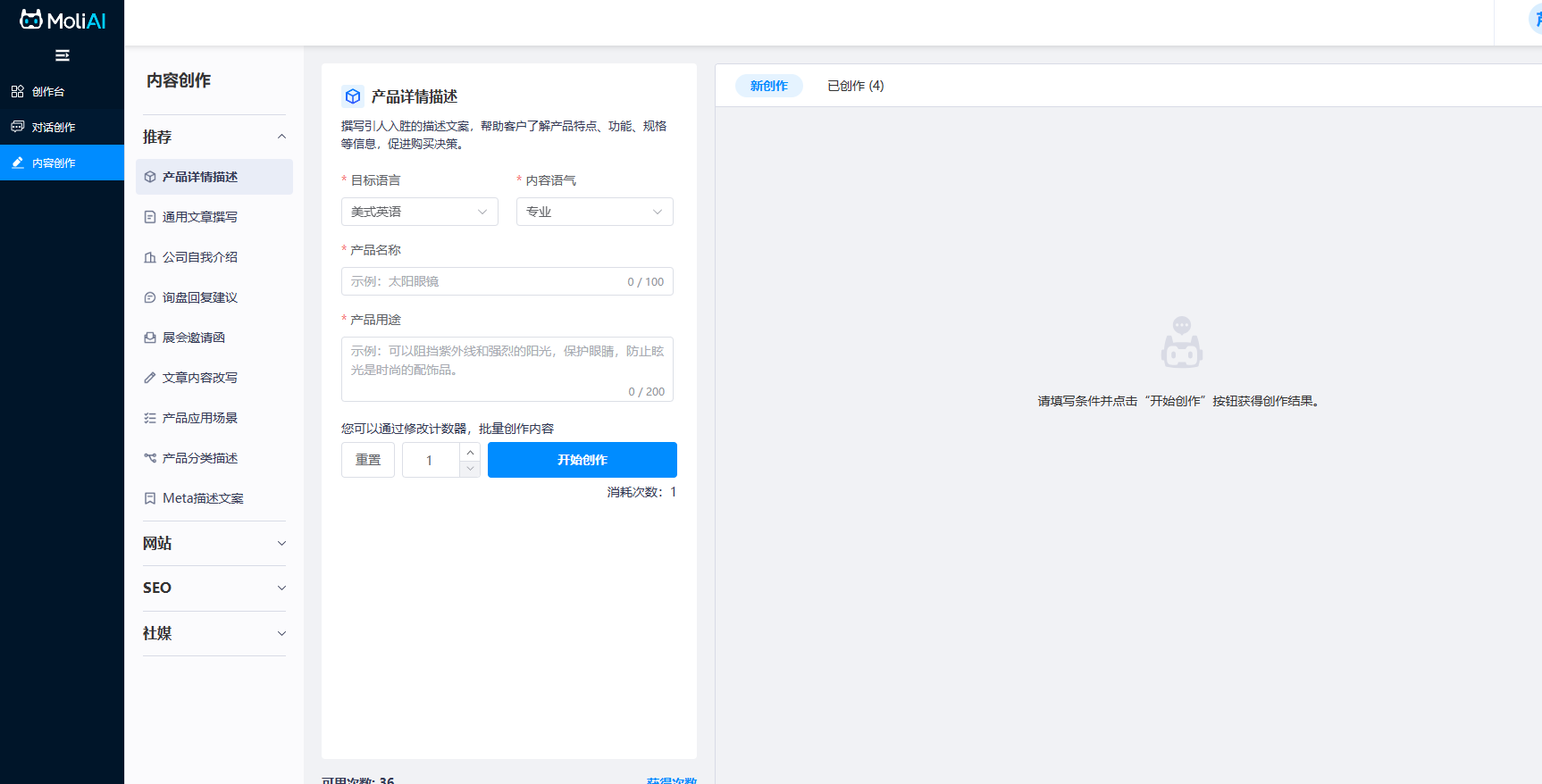Expand the 网站 category section
The width and height of the screenshot is (1542, 784).
click(x=214, y=543)
